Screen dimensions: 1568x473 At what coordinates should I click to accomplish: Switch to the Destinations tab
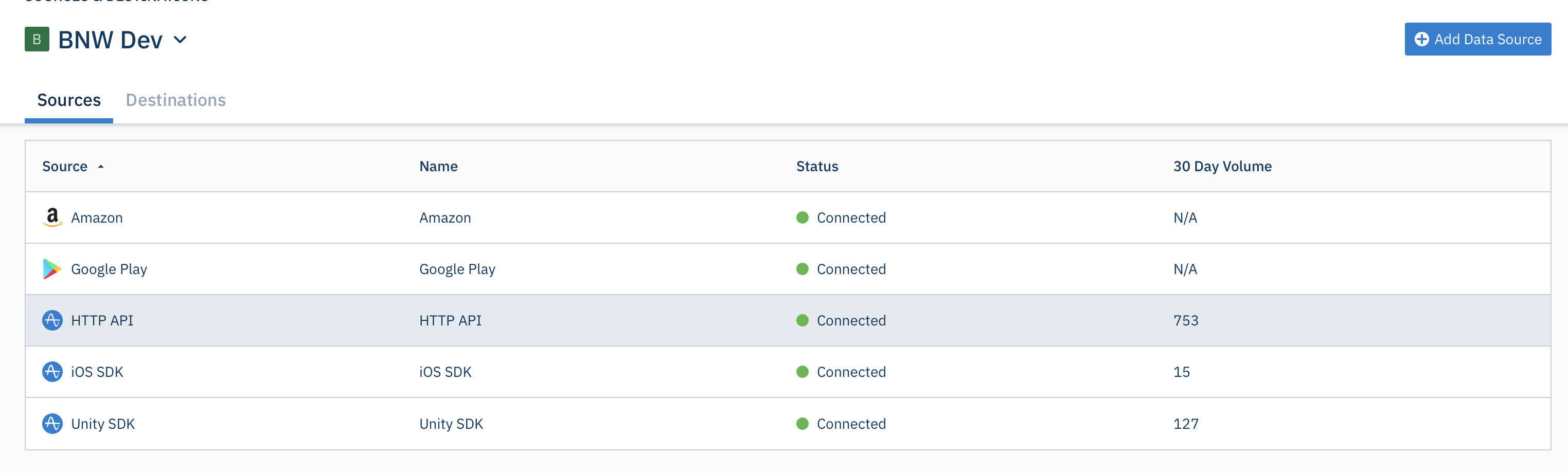coord(175,100)
